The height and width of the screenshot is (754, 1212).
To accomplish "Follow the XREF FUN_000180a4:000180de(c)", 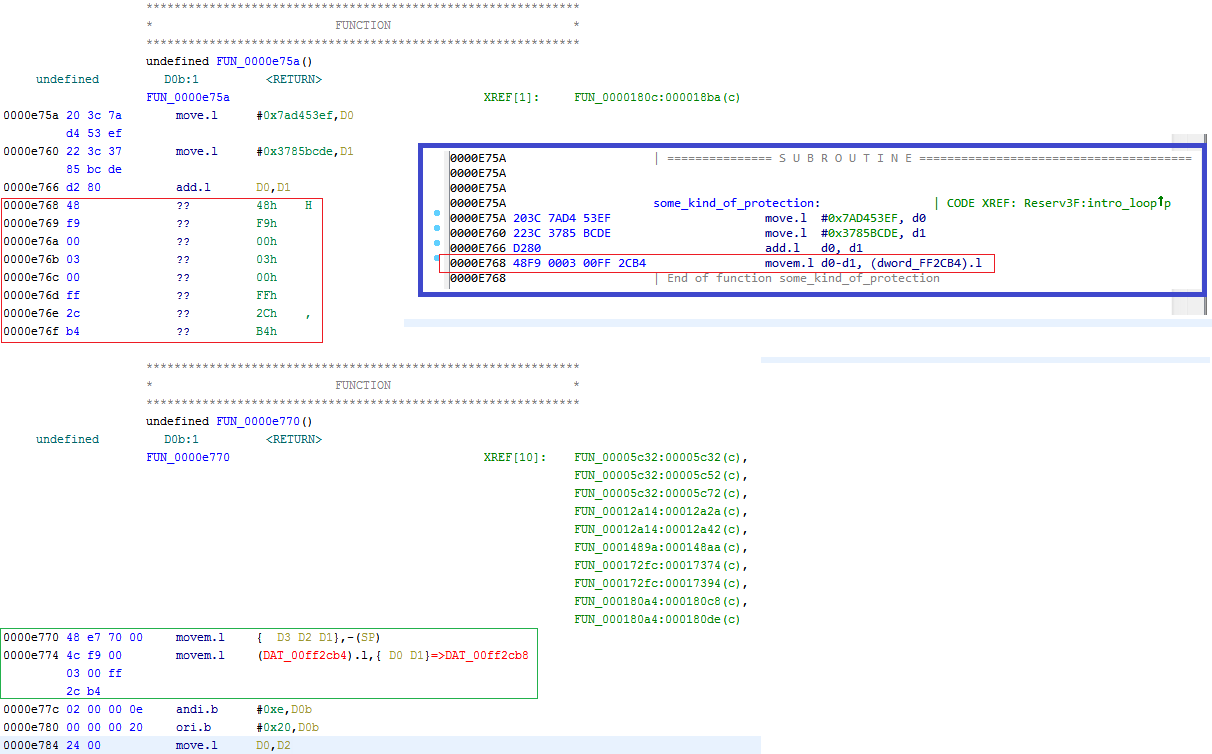I will click(x=657, y=619).
